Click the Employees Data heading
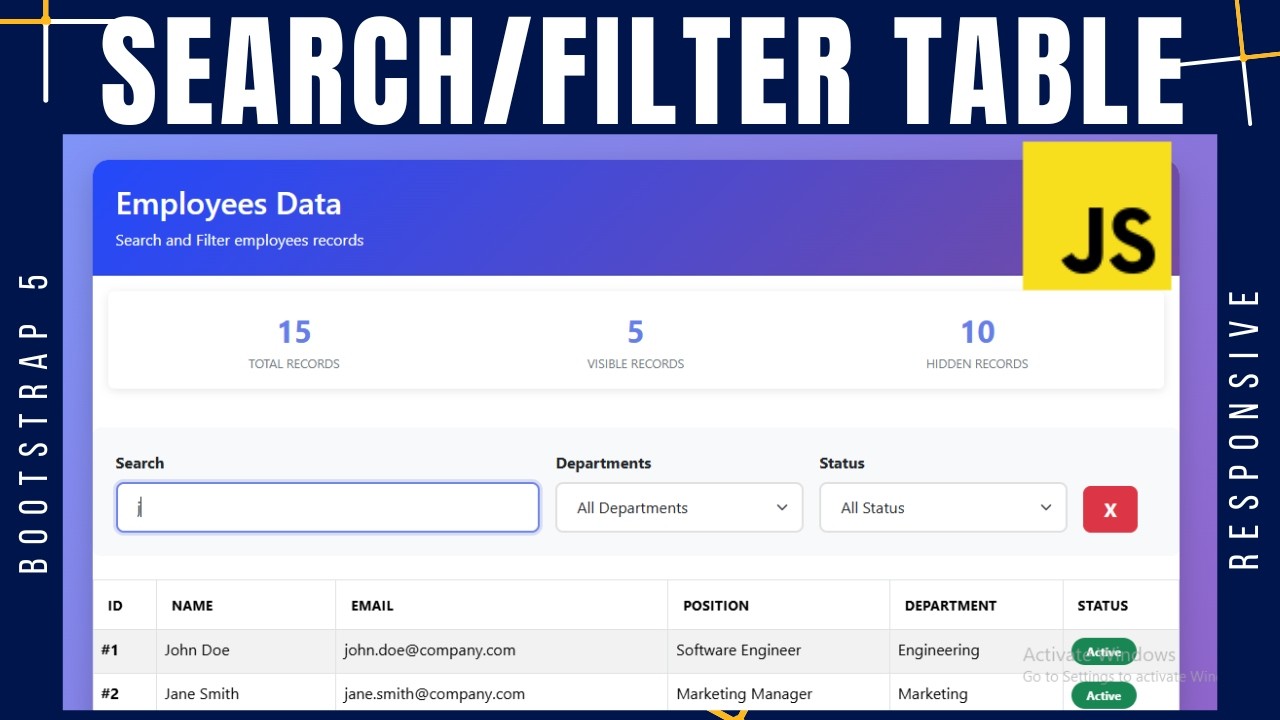Image resolution: width=1280 pixels, height=720 pixels. [229, 204]
